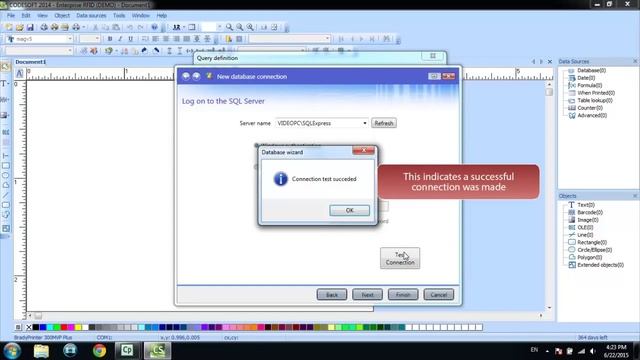Select Circle/Ellipse in Objects tree
Image resolution: width=640 pixels, height=360 pixels.
click(x=594, y=250)
